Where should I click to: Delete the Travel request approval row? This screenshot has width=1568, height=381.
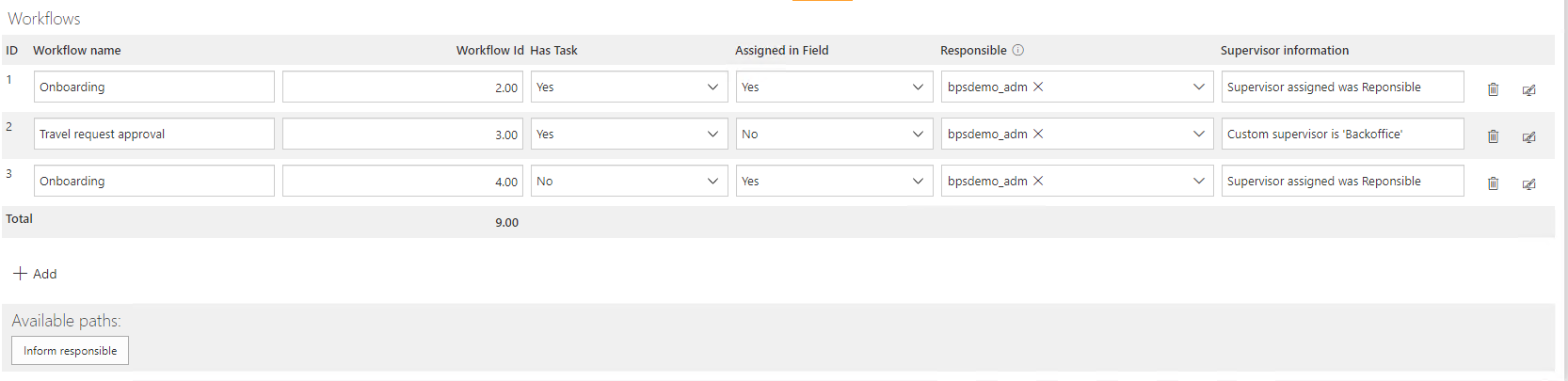click(x=1493, y=136)
